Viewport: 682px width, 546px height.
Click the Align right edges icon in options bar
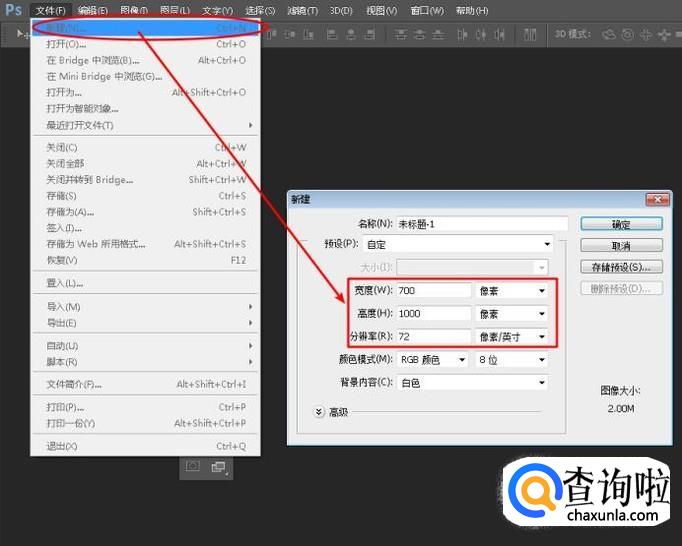369,34
